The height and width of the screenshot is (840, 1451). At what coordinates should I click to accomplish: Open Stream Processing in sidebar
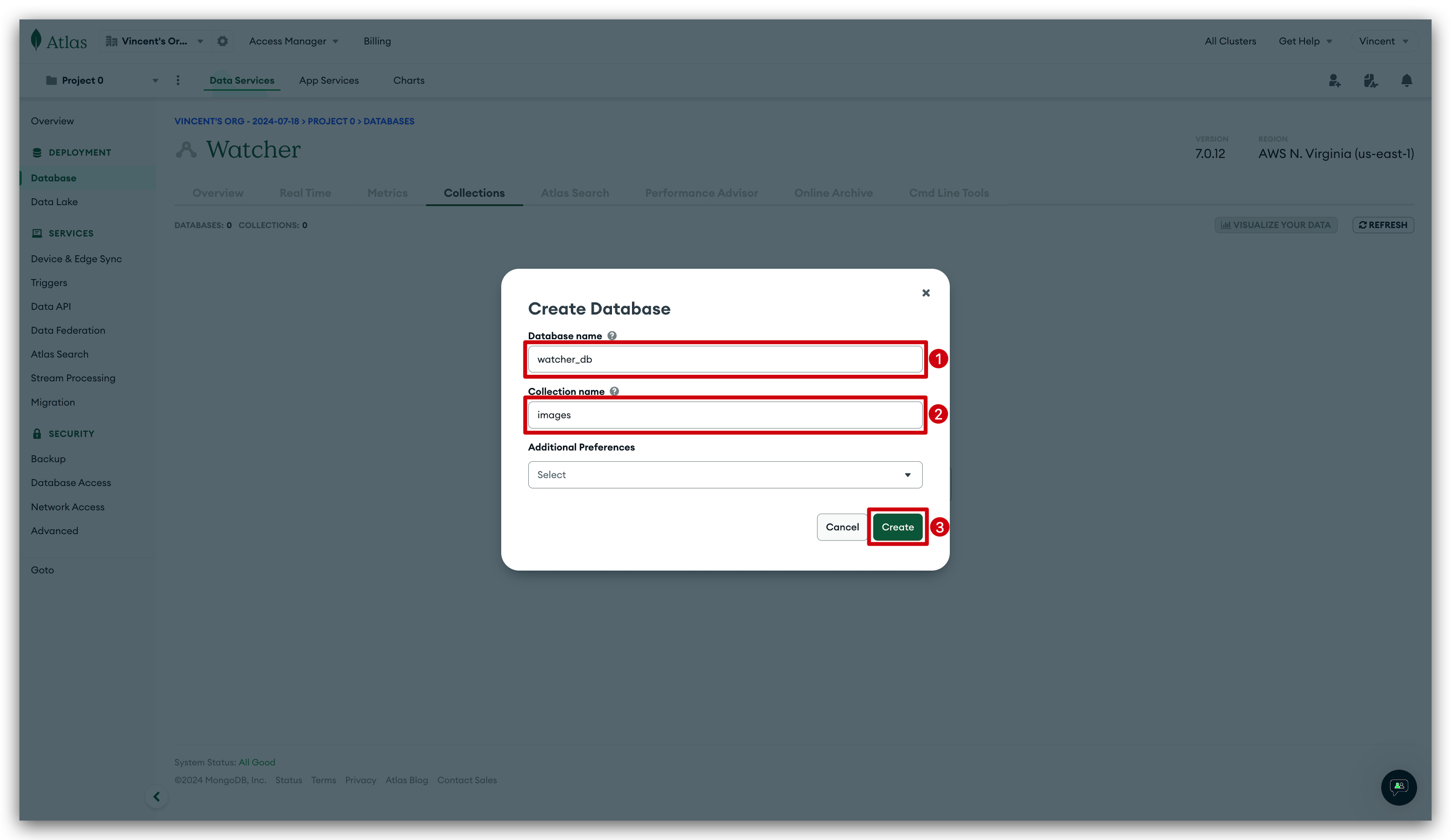(x=73, y=378)
